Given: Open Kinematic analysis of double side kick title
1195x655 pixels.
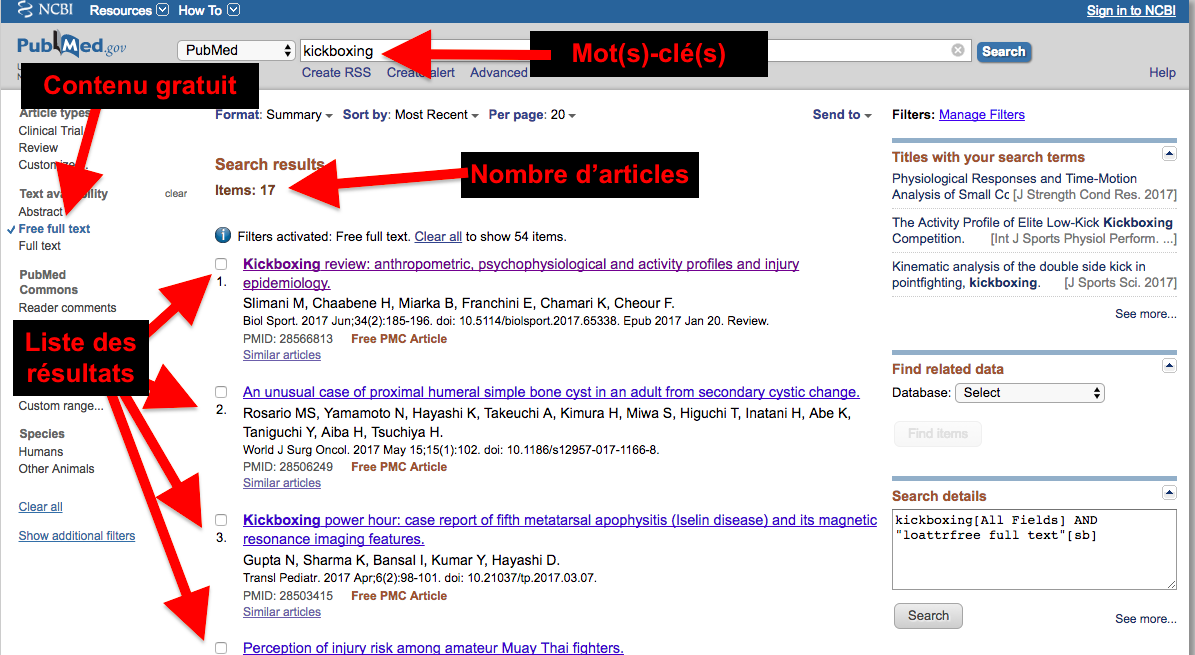Looking at the screenshot, I should [1019, 275].
